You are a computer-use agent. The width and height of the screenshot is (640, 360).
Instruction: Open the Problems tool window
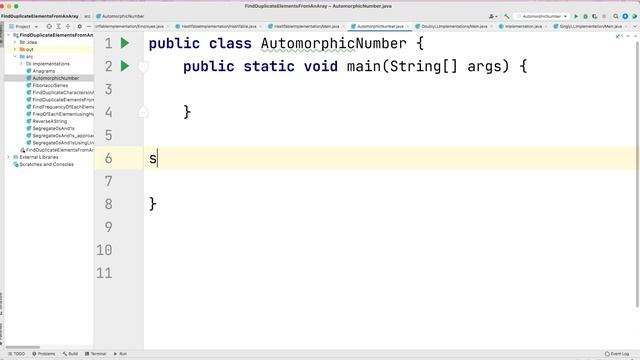tap(44, 354)
